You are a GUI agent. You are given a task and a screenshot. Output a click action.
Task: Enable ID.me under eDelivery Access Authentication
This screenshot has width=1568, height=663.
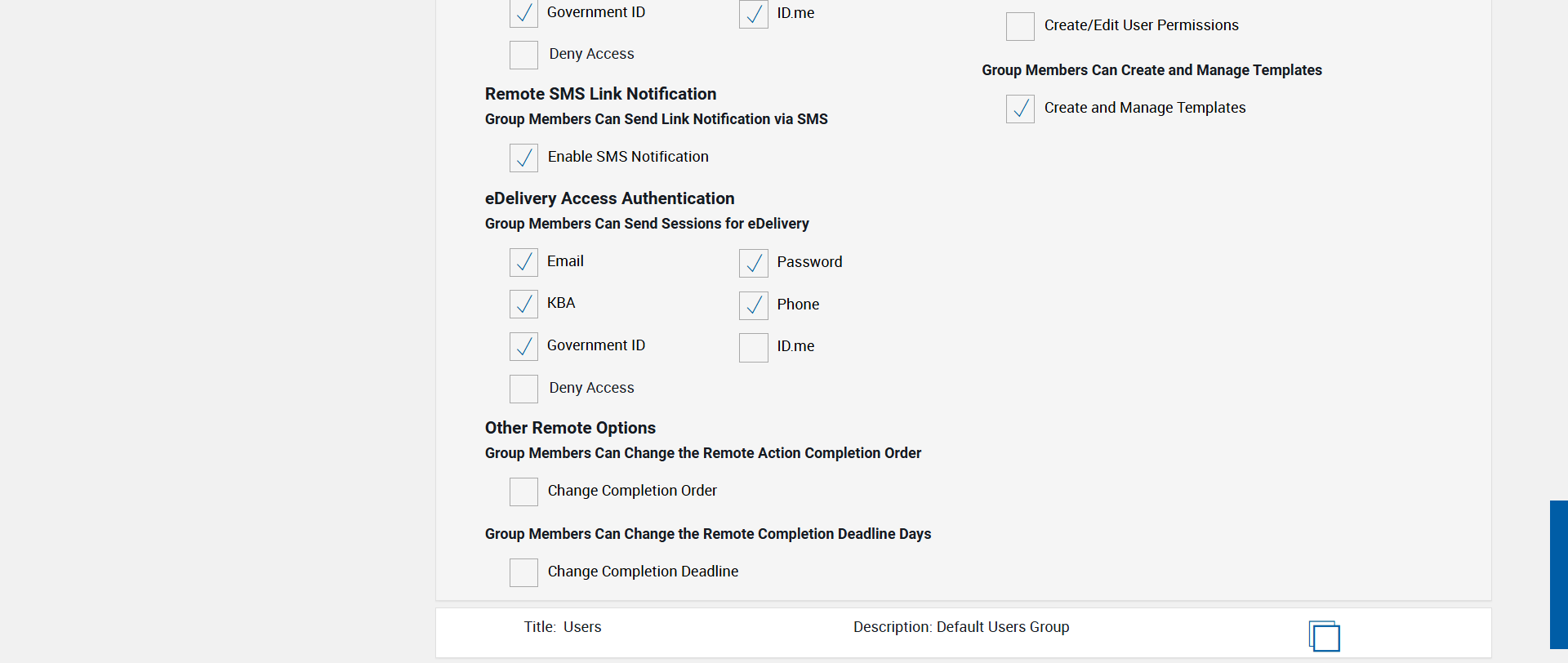point(753,347)
